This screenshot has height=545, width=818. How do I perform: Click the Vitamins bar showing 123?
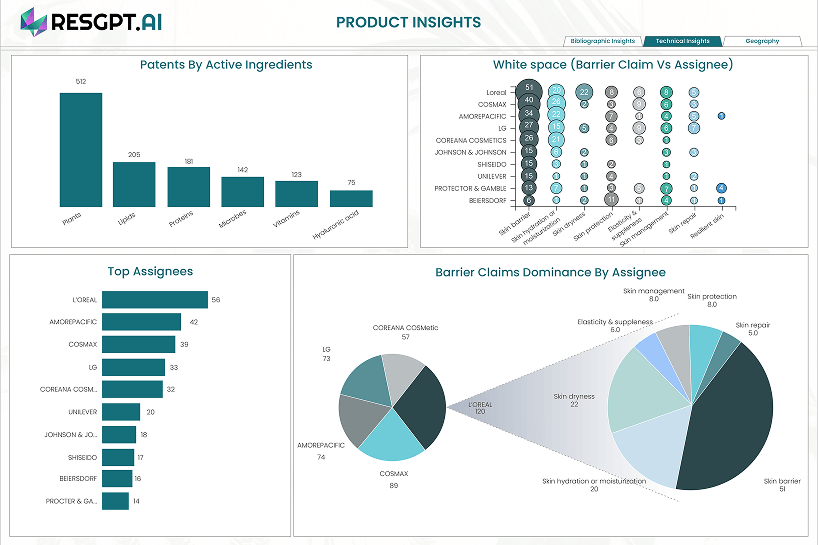tap(296, 194)
